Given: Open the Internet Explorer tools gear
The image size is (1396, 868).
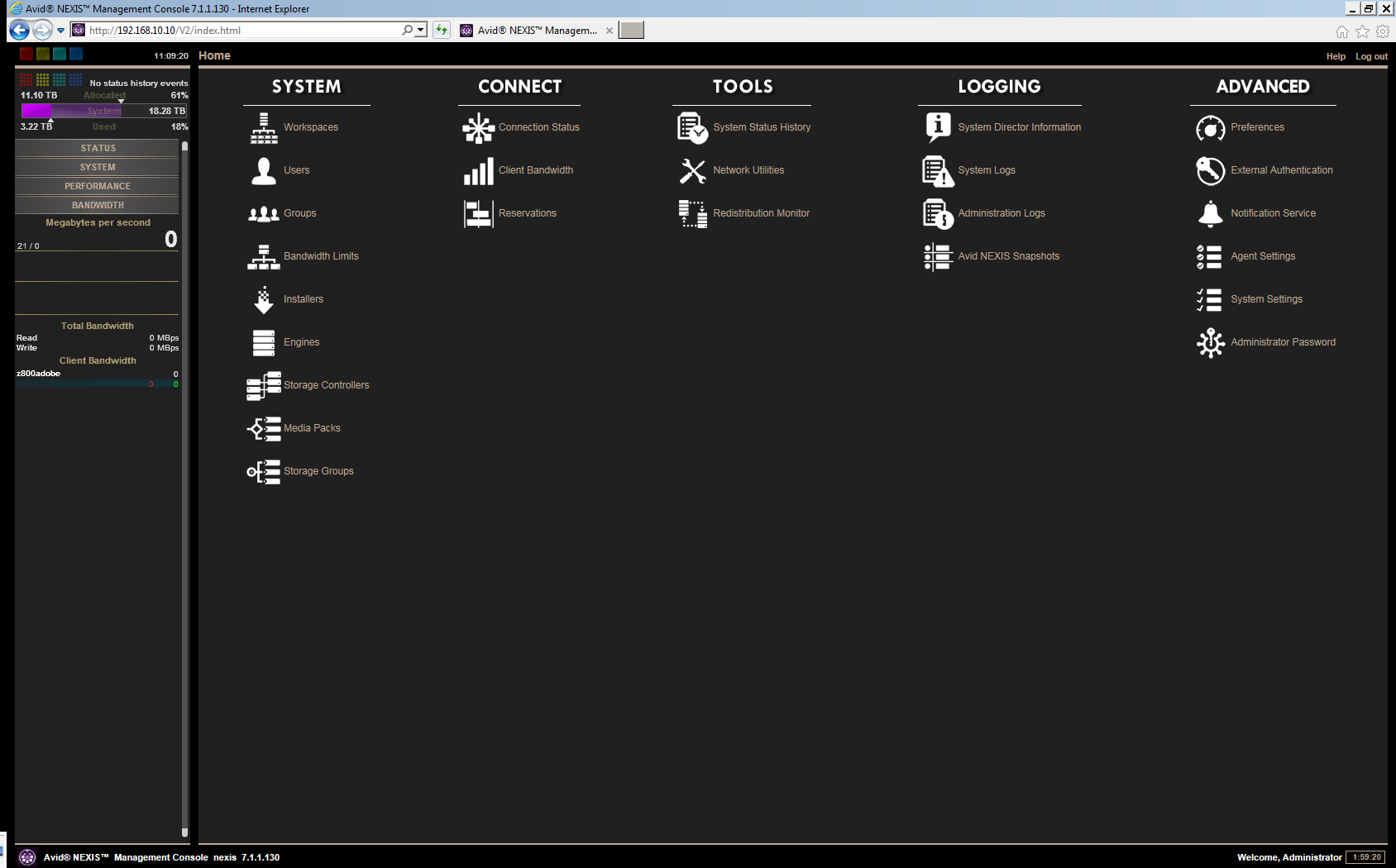Looking at the screenshot, I should tap(1383, 31).
